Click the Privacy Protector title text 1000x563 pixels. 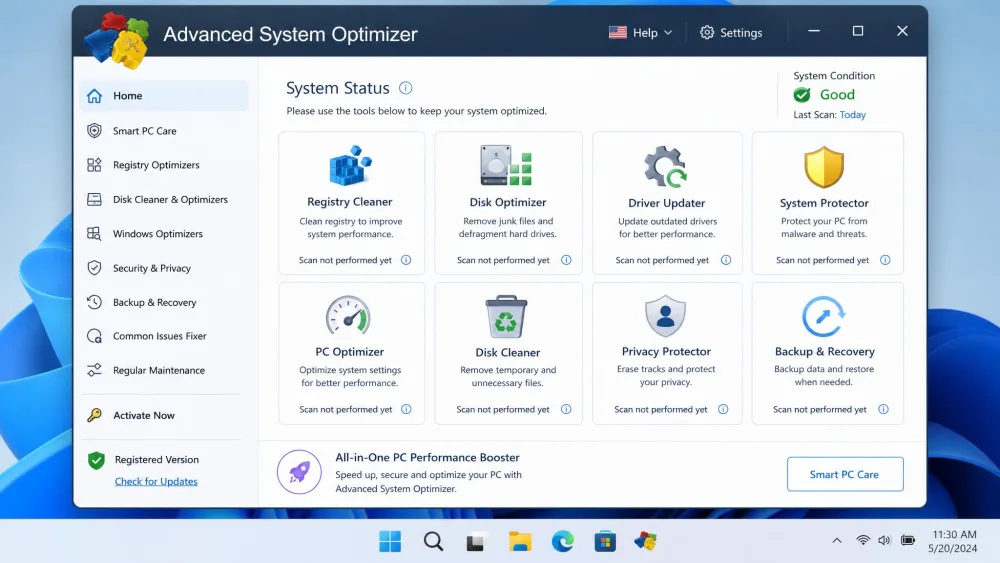666,351
